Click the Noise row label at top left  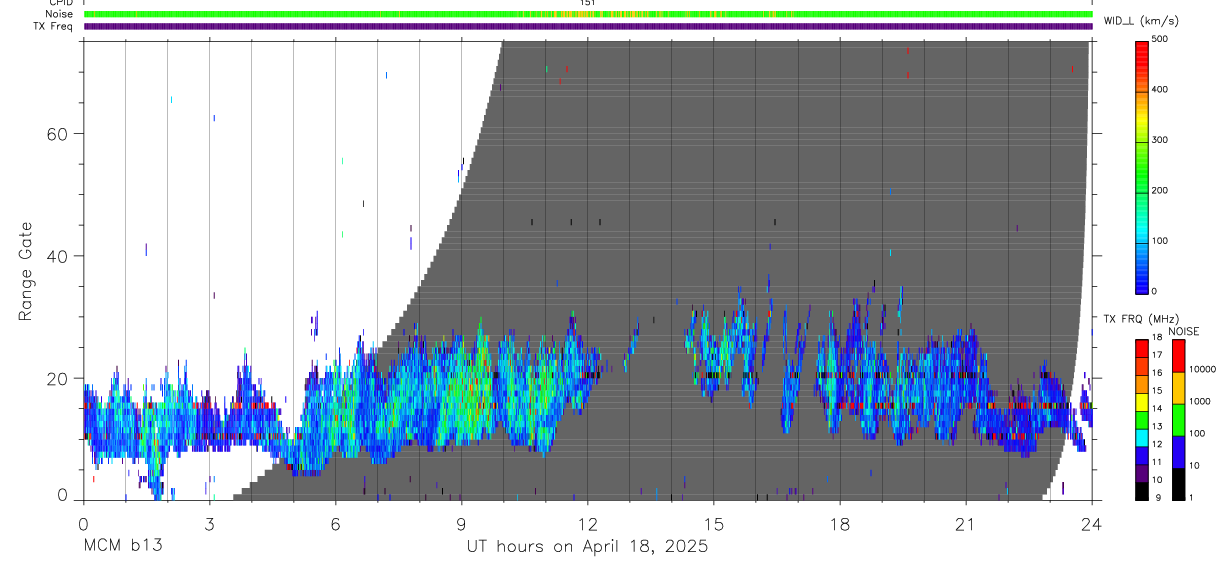tap(59, 14)
